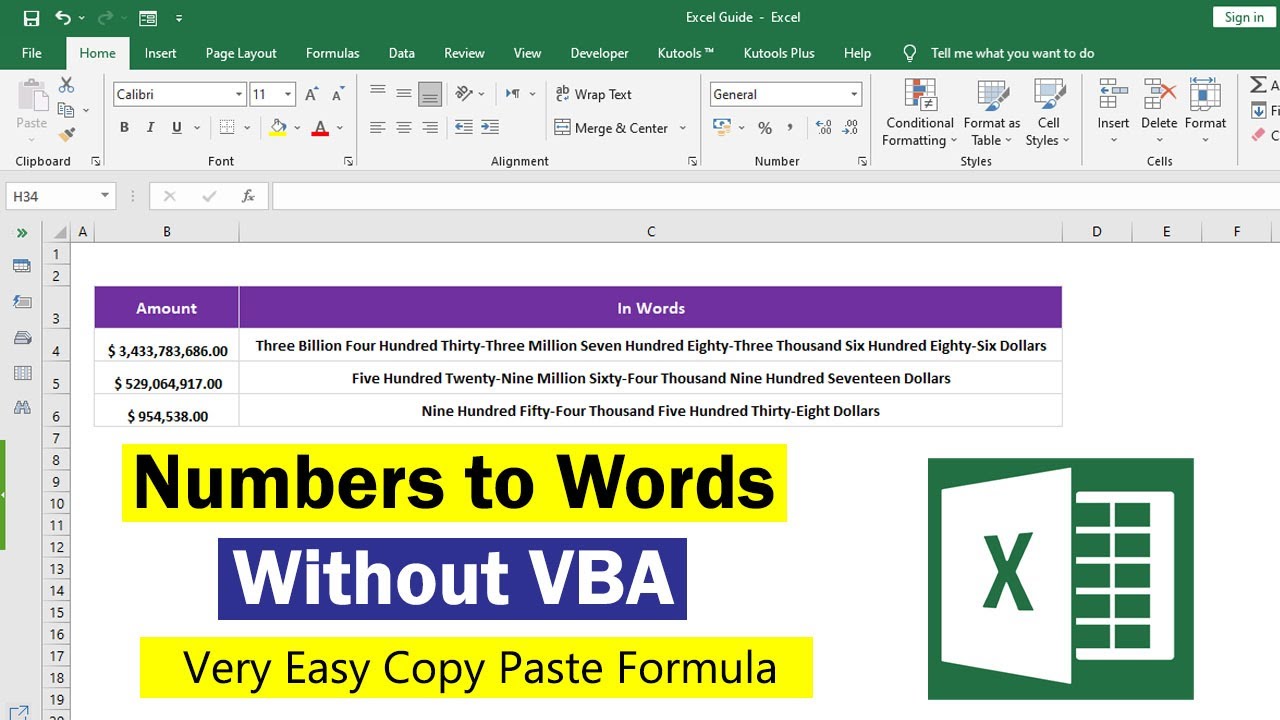This screenshot has height=720, width=1280.
Task: Expand the left pane double chevron
Action: pos(21,233)
